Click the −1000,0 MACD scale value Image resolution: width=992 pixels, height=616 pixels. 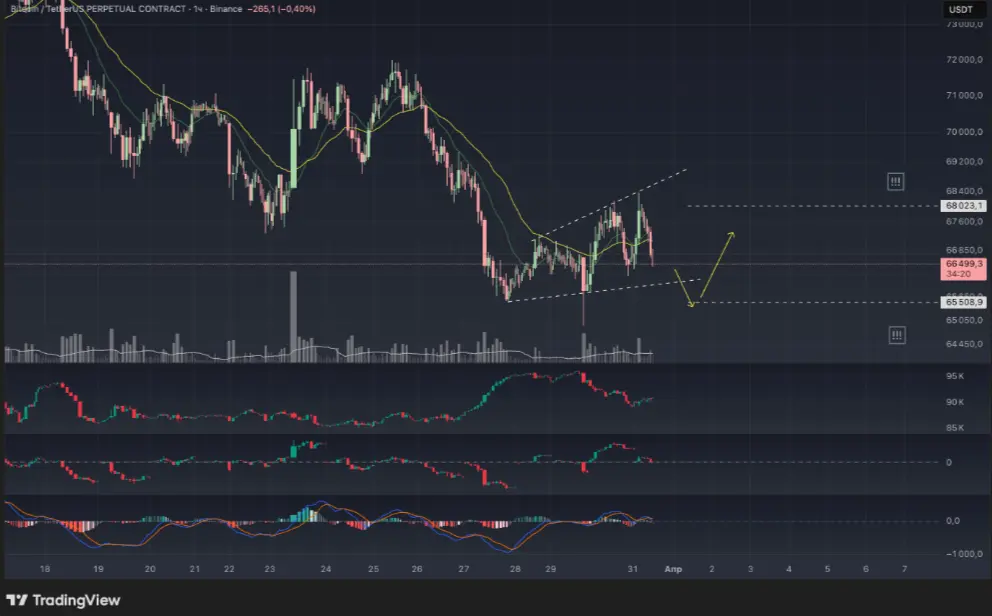[x=964, y=553]
